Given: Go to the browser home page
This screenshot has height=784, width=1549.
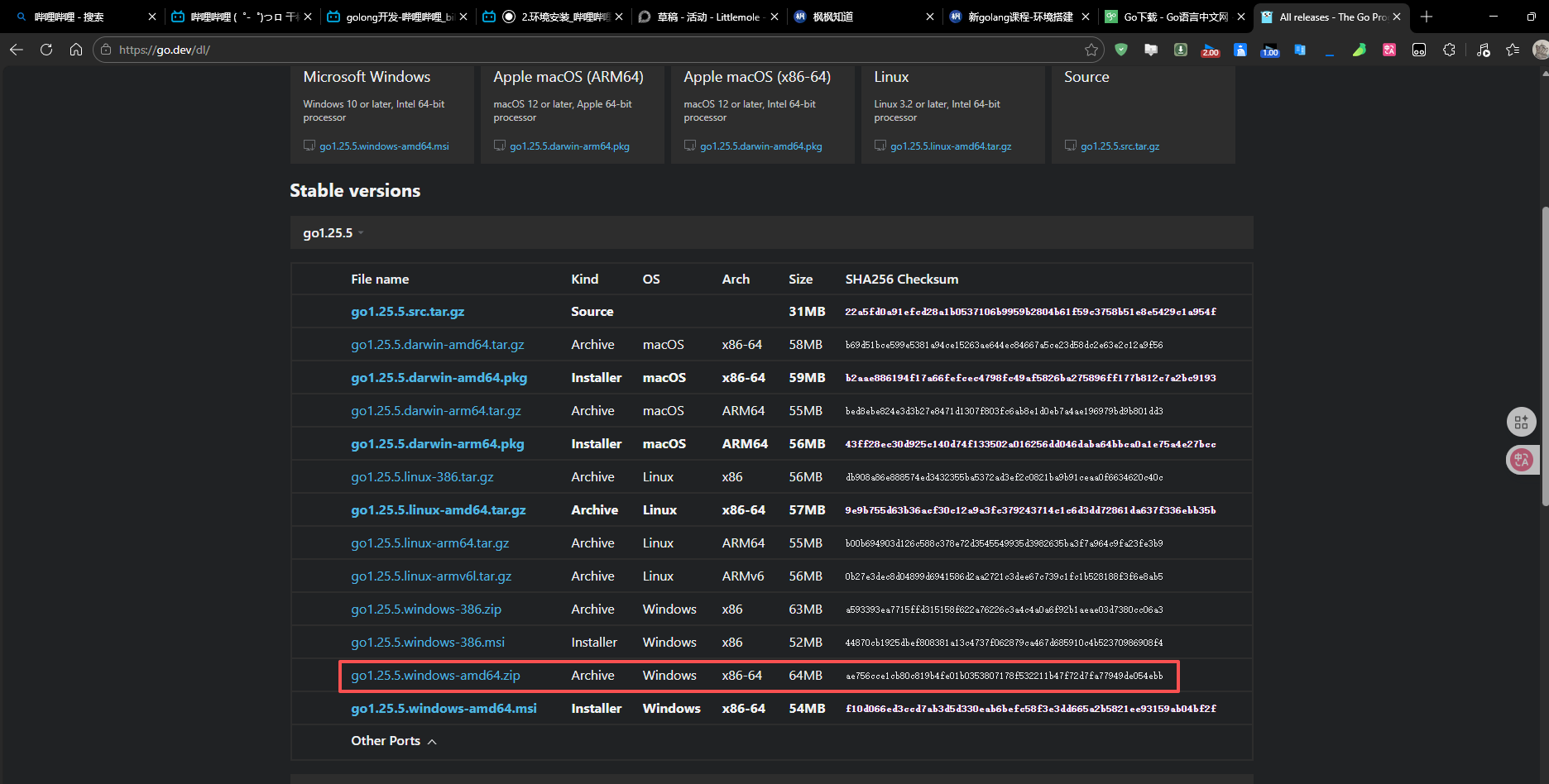Looking at the screenshot, I should [76, 50].
